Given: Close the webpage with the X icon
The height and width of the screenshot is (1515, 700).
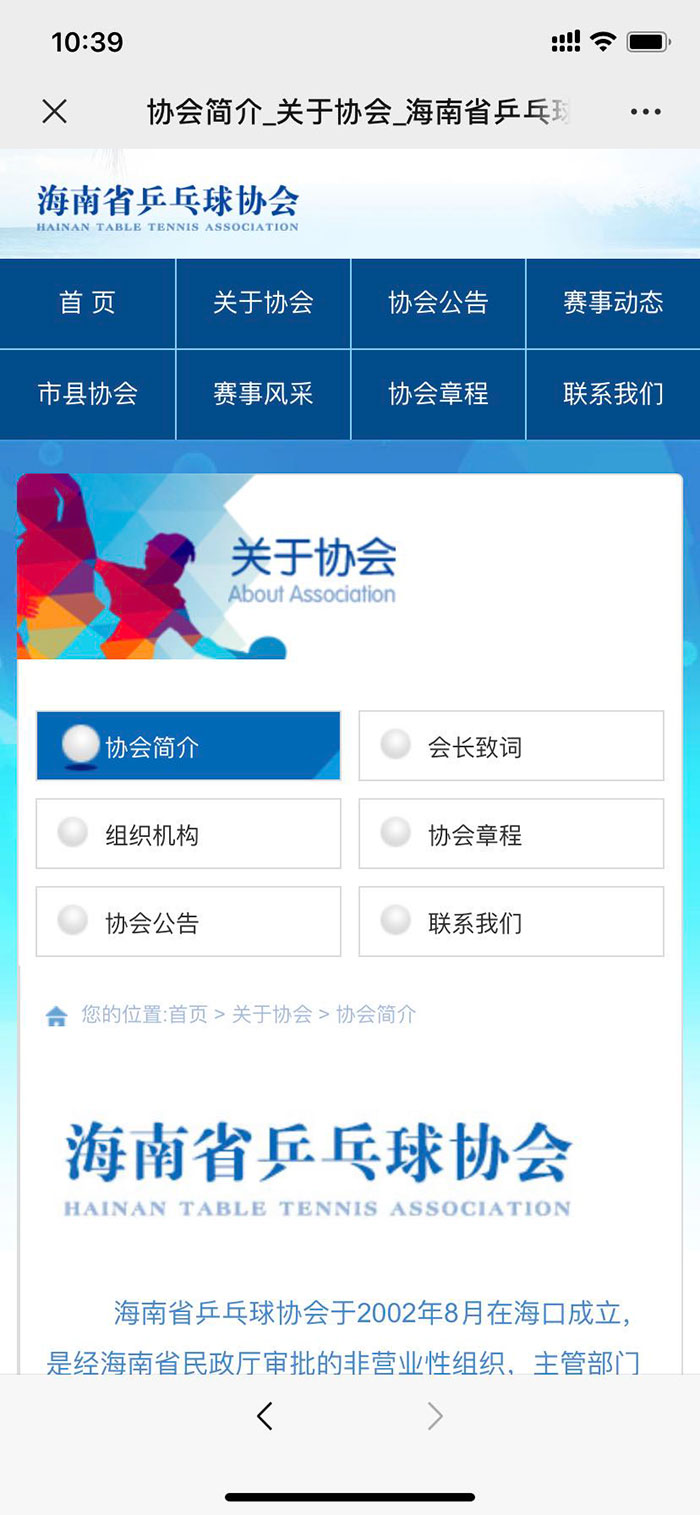Looking at the screenshot, I should [x=55, y=112].
